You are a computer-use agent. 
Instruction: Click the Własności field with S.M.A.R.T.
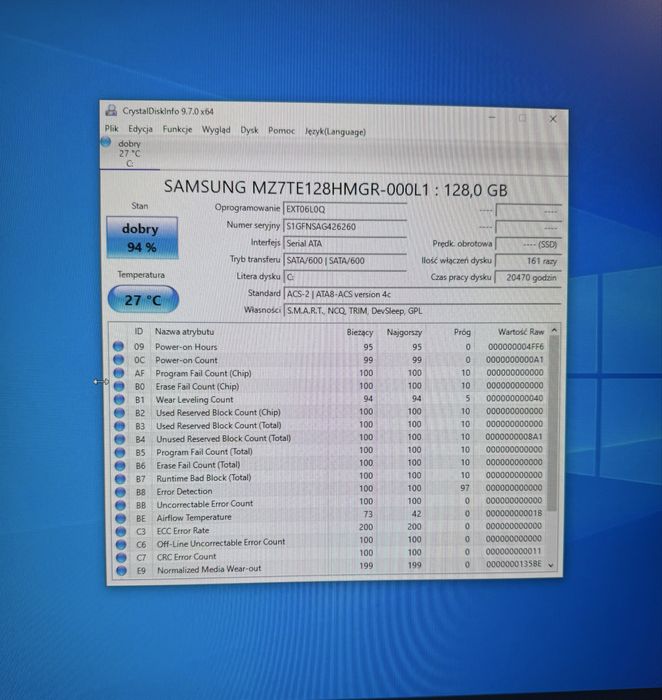point(422,311)
